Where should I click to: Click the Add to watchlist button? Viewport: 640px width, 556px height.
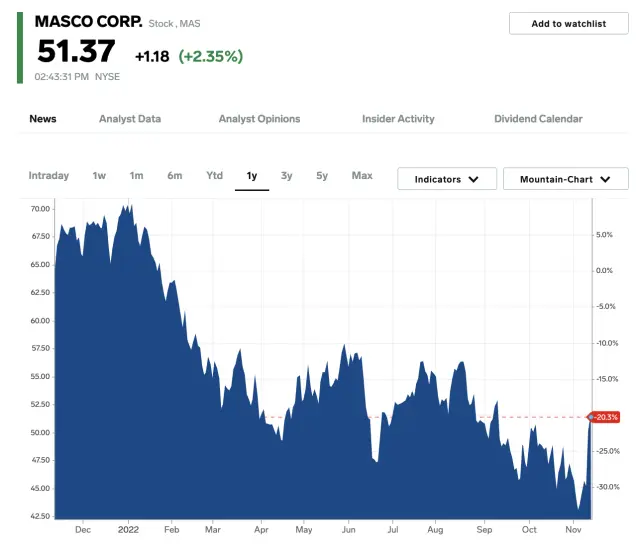point(568,24)
